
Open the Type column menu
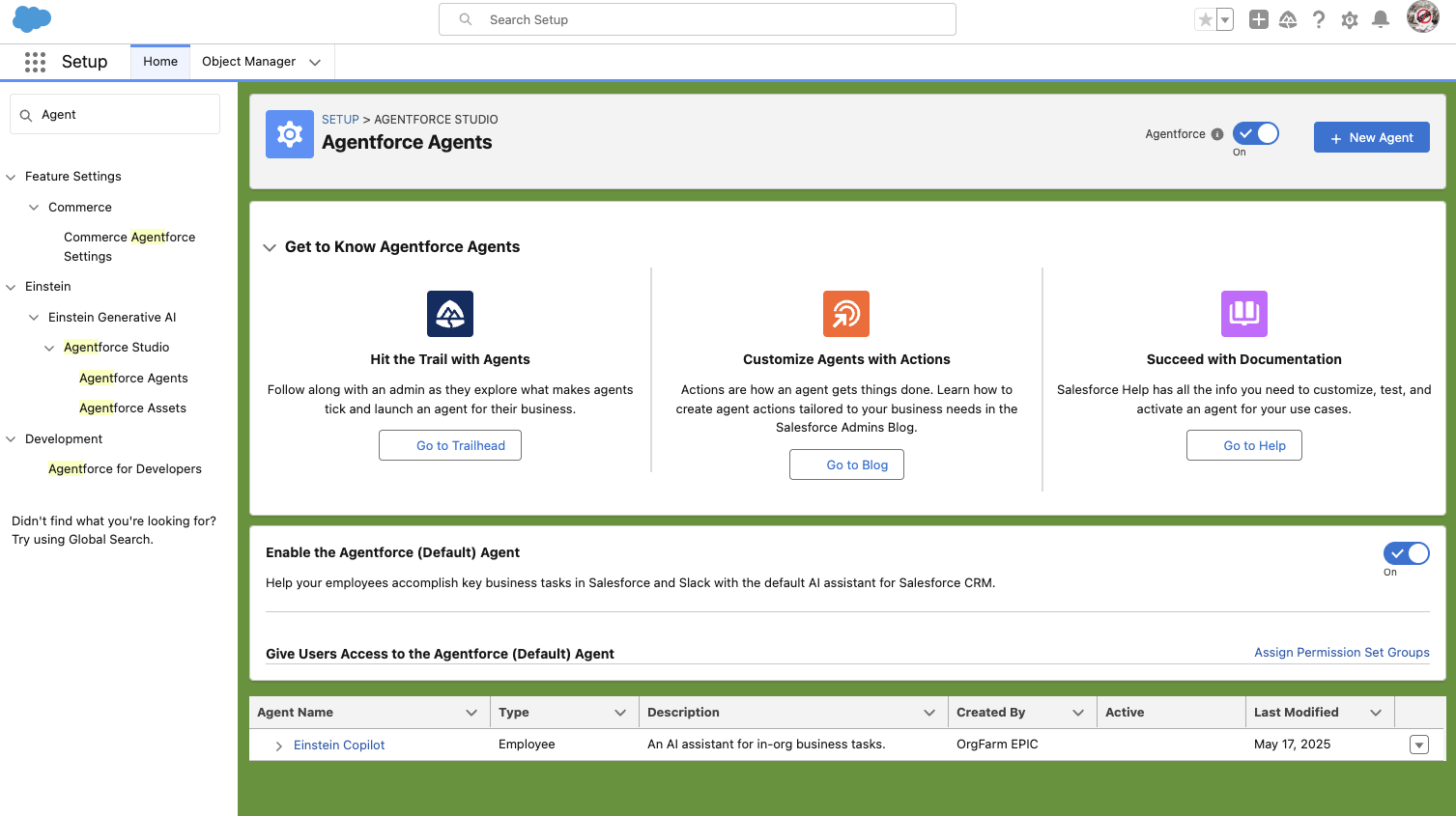pos(620,713)
